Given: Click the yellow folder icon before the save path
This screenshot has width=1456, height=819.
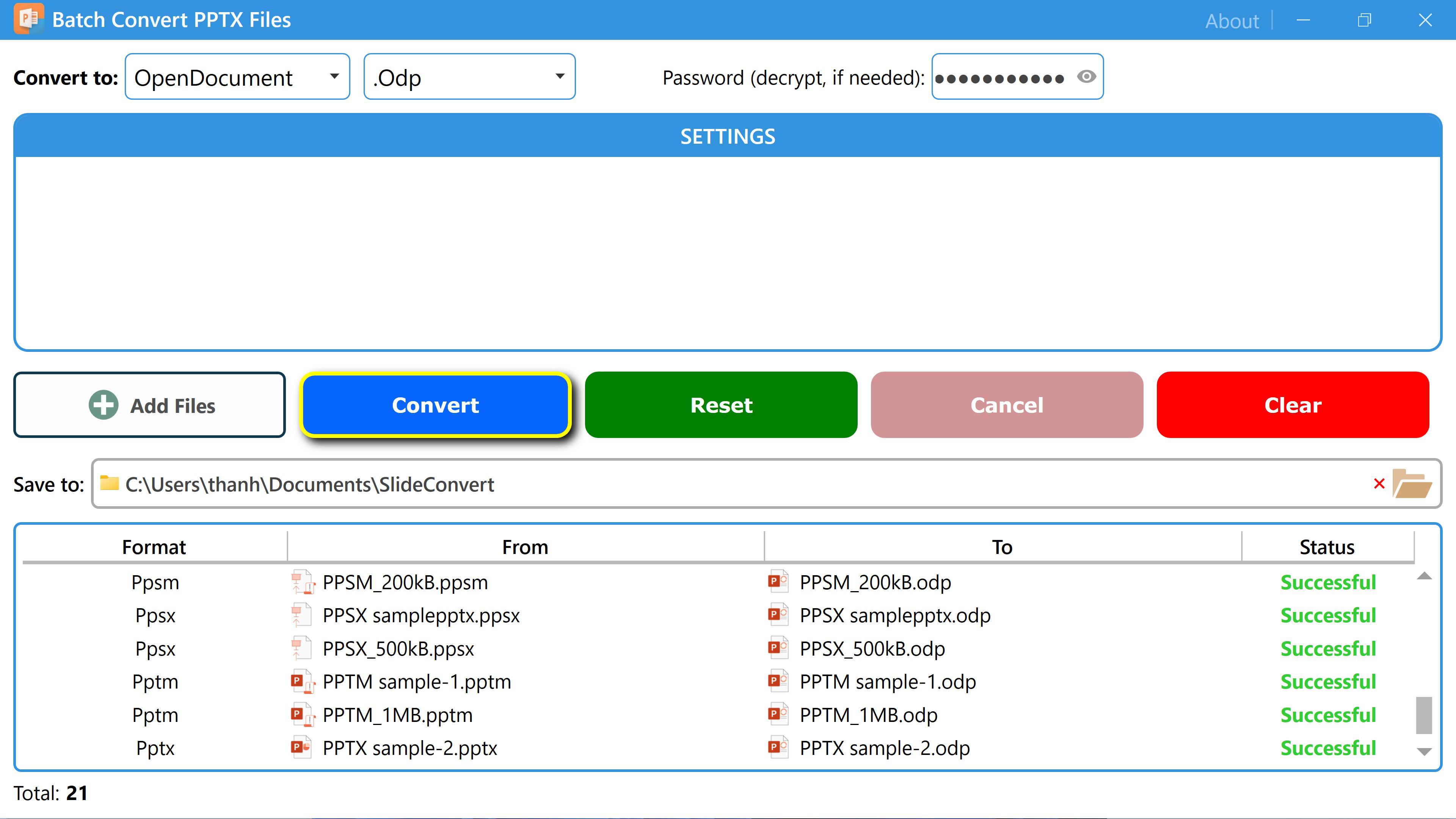Looking at the screenshot, I should tap(109, 483).
